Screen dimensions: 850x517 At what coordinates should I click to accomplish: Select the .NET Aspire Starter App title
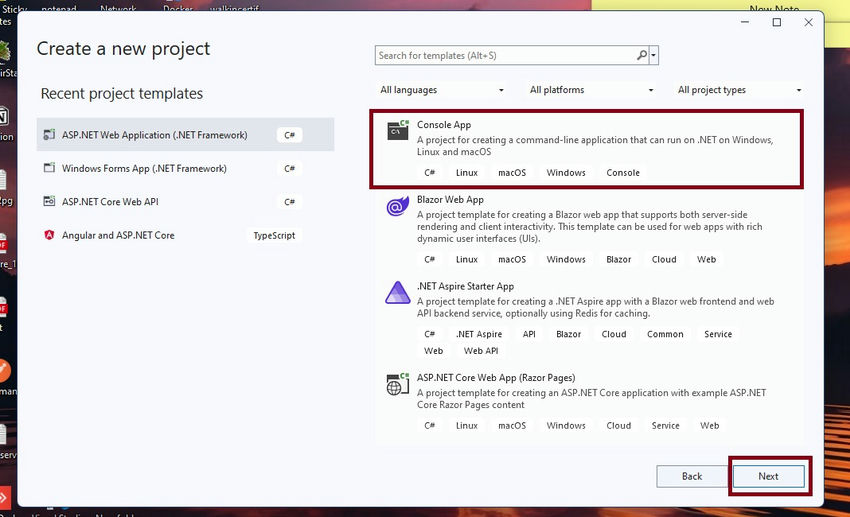pyautogui.click(x=465, y=286)
